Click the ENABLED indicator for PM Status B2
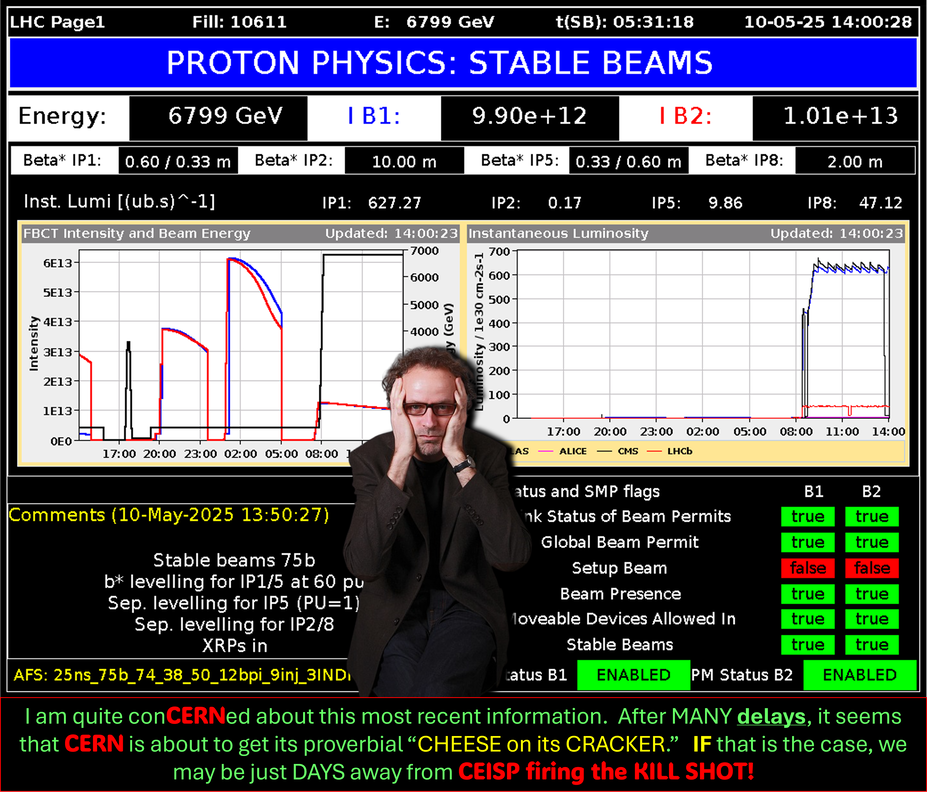 (860, 675)
